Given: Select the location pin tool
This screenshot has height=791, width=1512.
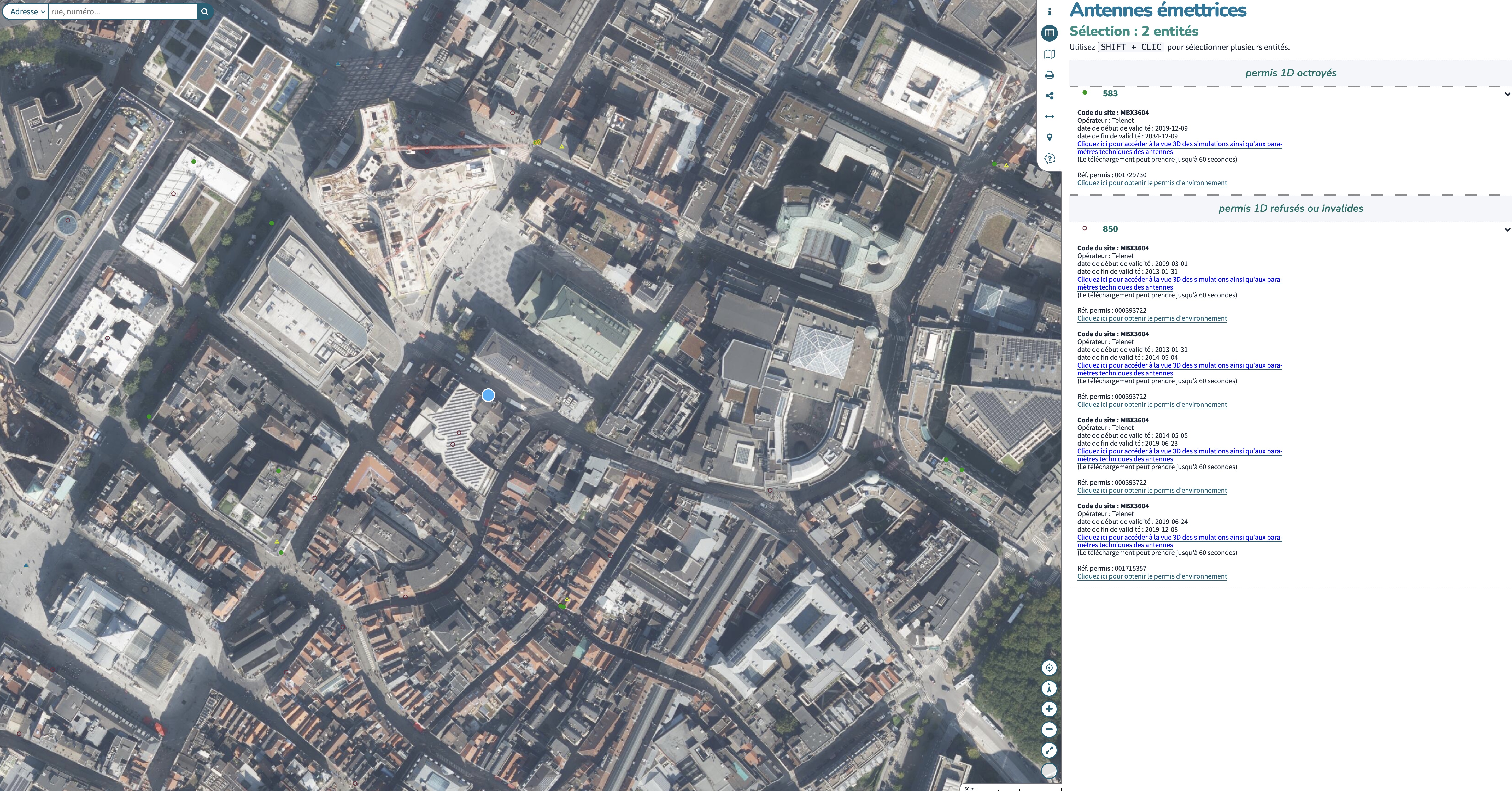Looking at the screenshot, I should coord(1050,137).
